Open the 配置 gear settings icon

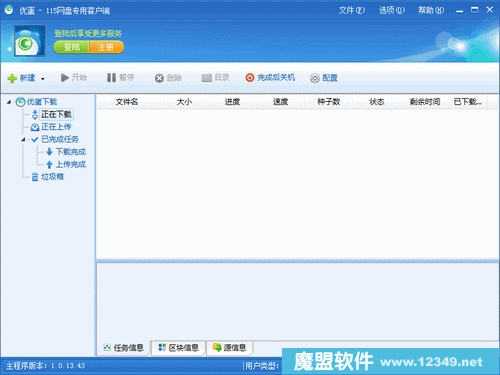[x=315, y=78]
